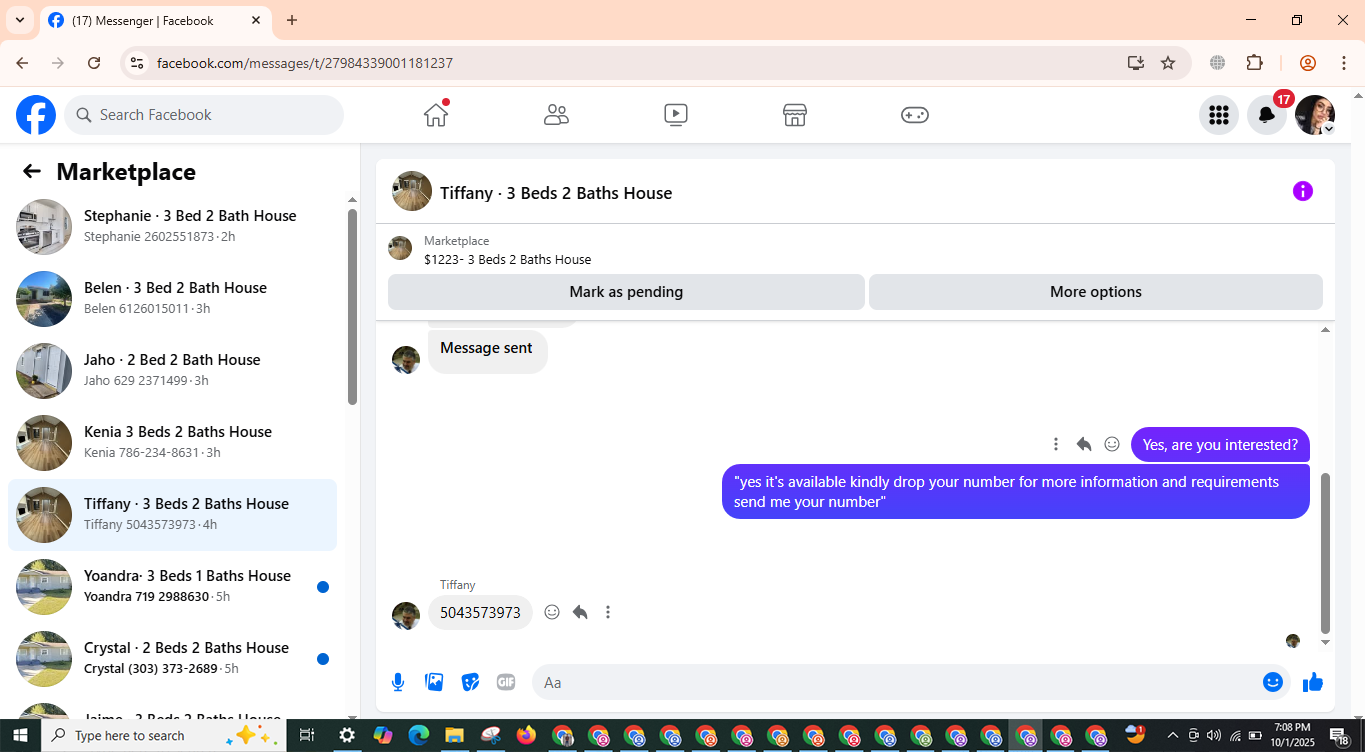1365x752 pixels.
Task: Open the Chrome extensions puzzle icon
Action: coord(1255,63)
